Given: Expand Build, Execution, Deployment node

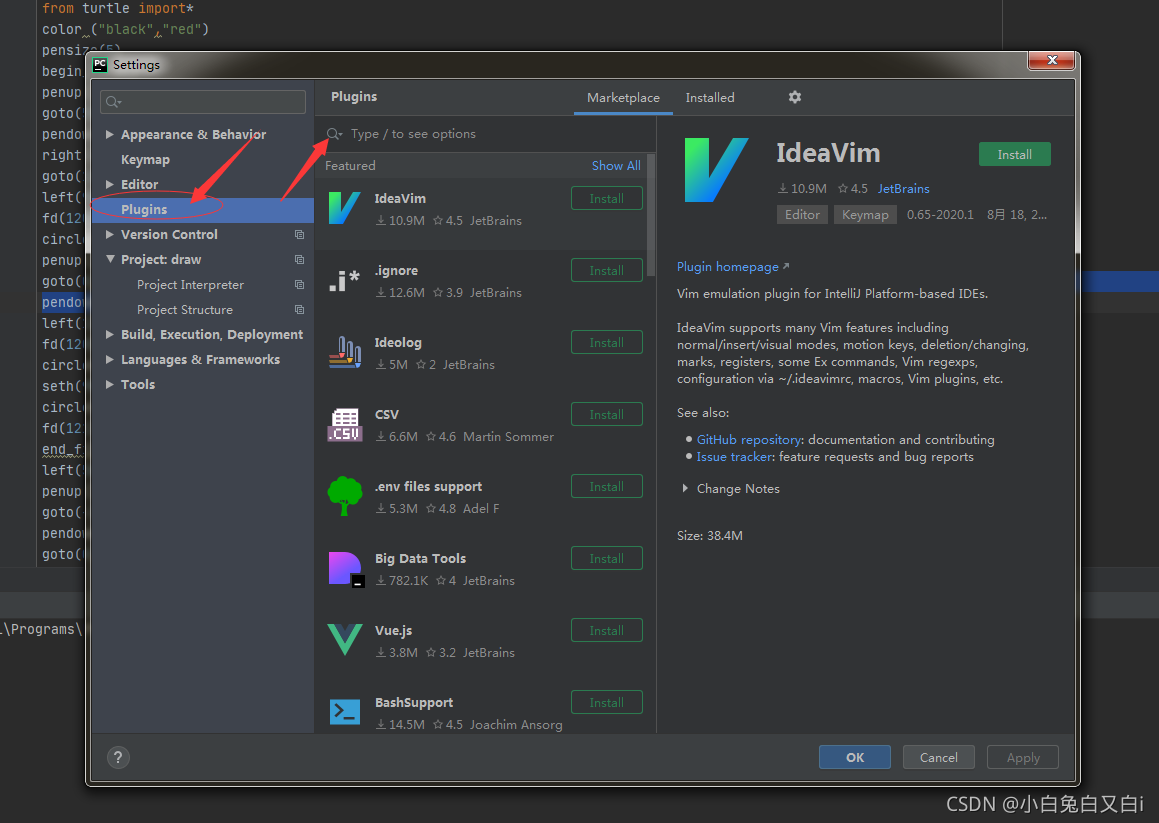Looking at the screenshot, I should click(109, 334).
